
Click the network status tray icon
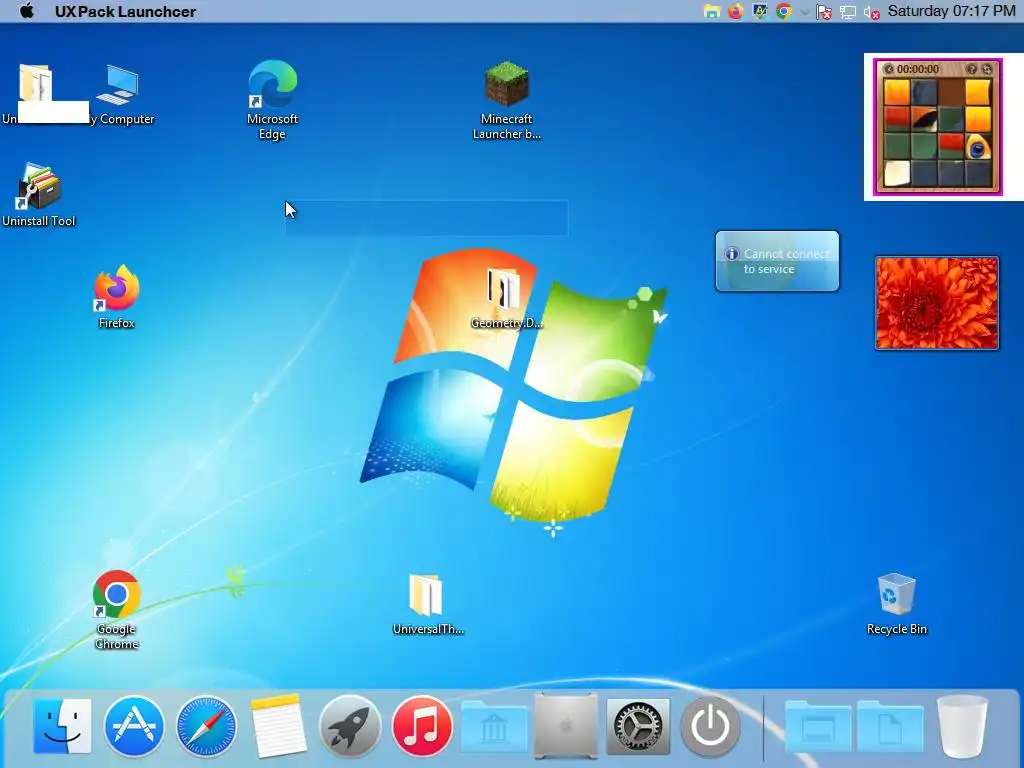coord(848,12)
